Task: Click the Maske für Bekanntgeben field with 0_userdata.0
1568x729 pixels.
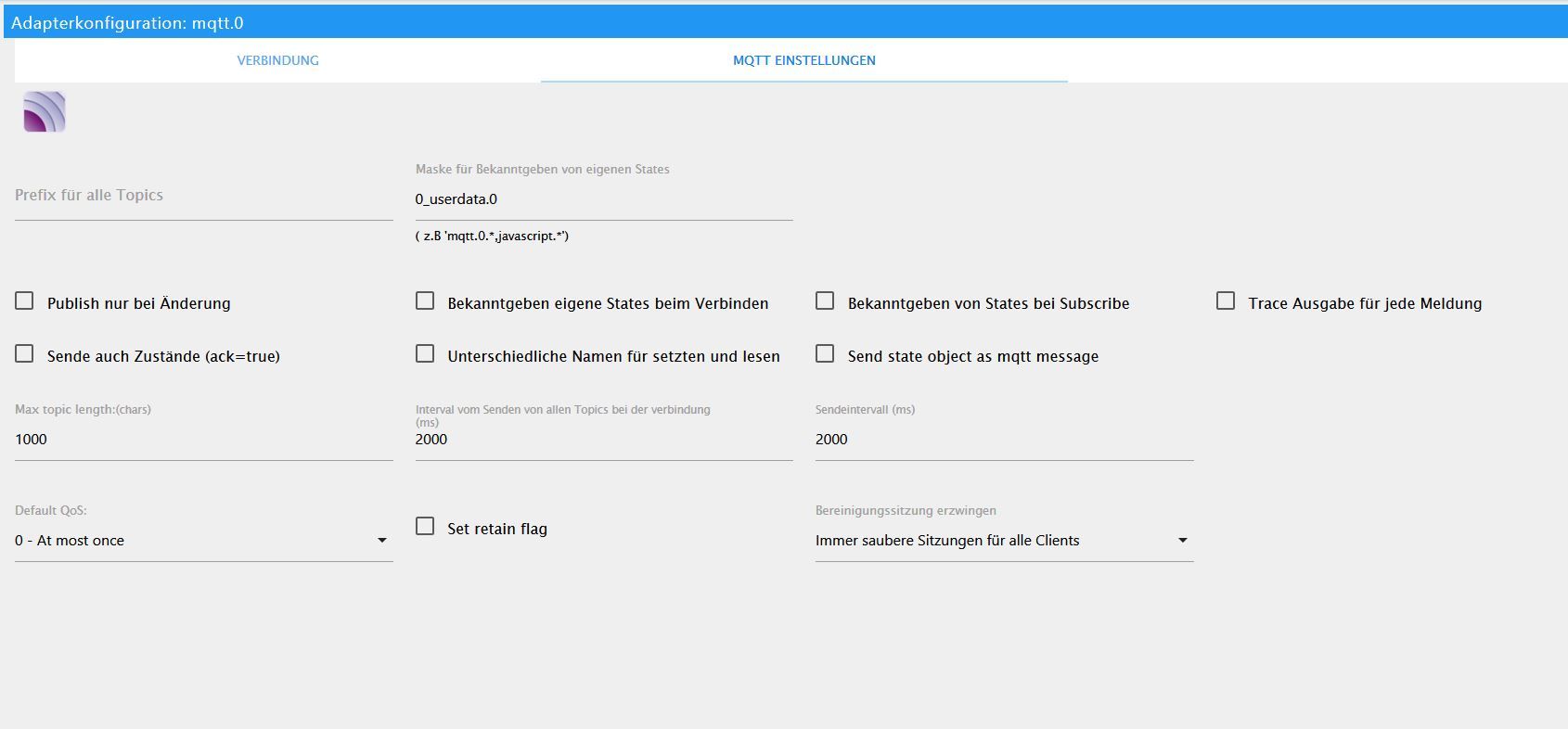Action: point(604,199)
